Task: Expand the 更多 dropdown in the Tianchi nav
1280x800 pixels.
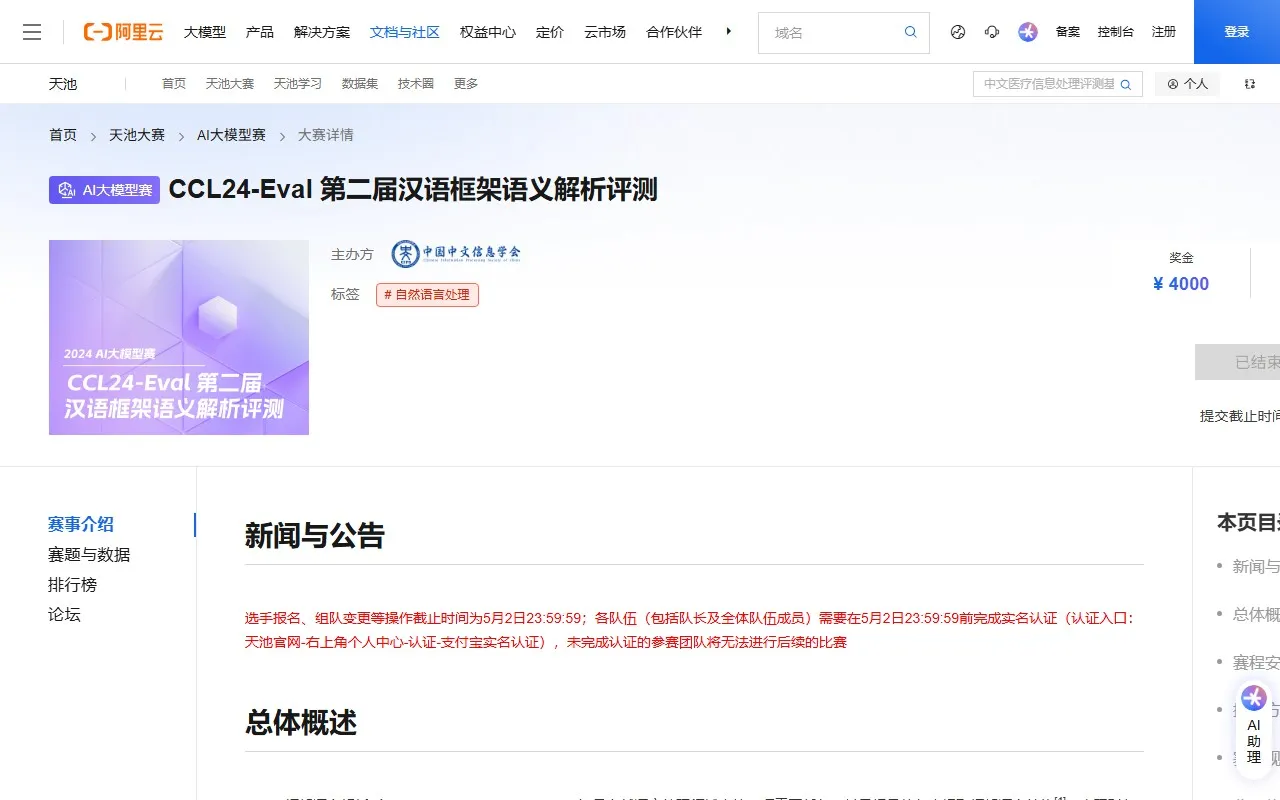Action: pyautogui.click(x=465, y=84)
